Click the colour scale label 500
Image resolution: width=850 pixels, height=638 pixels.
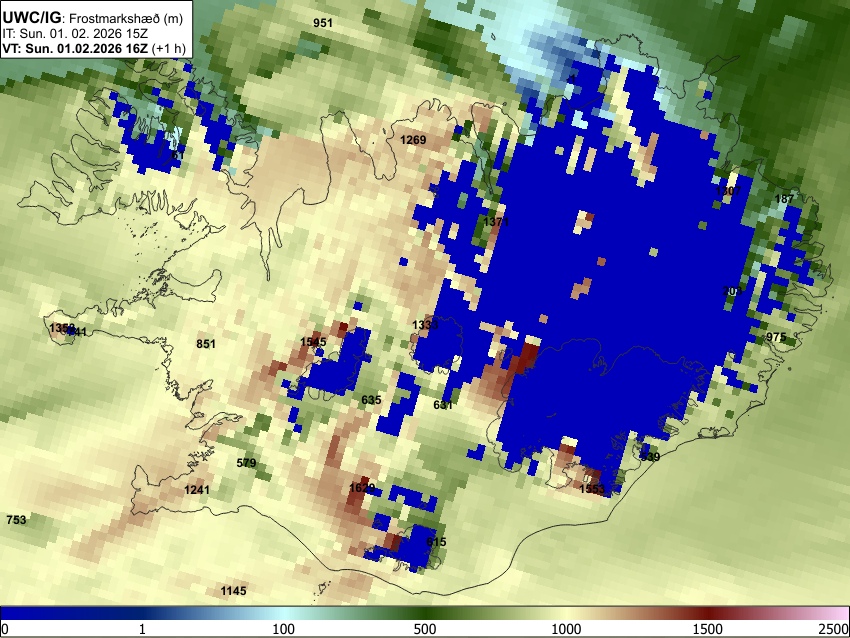click(x=424, y=629)
